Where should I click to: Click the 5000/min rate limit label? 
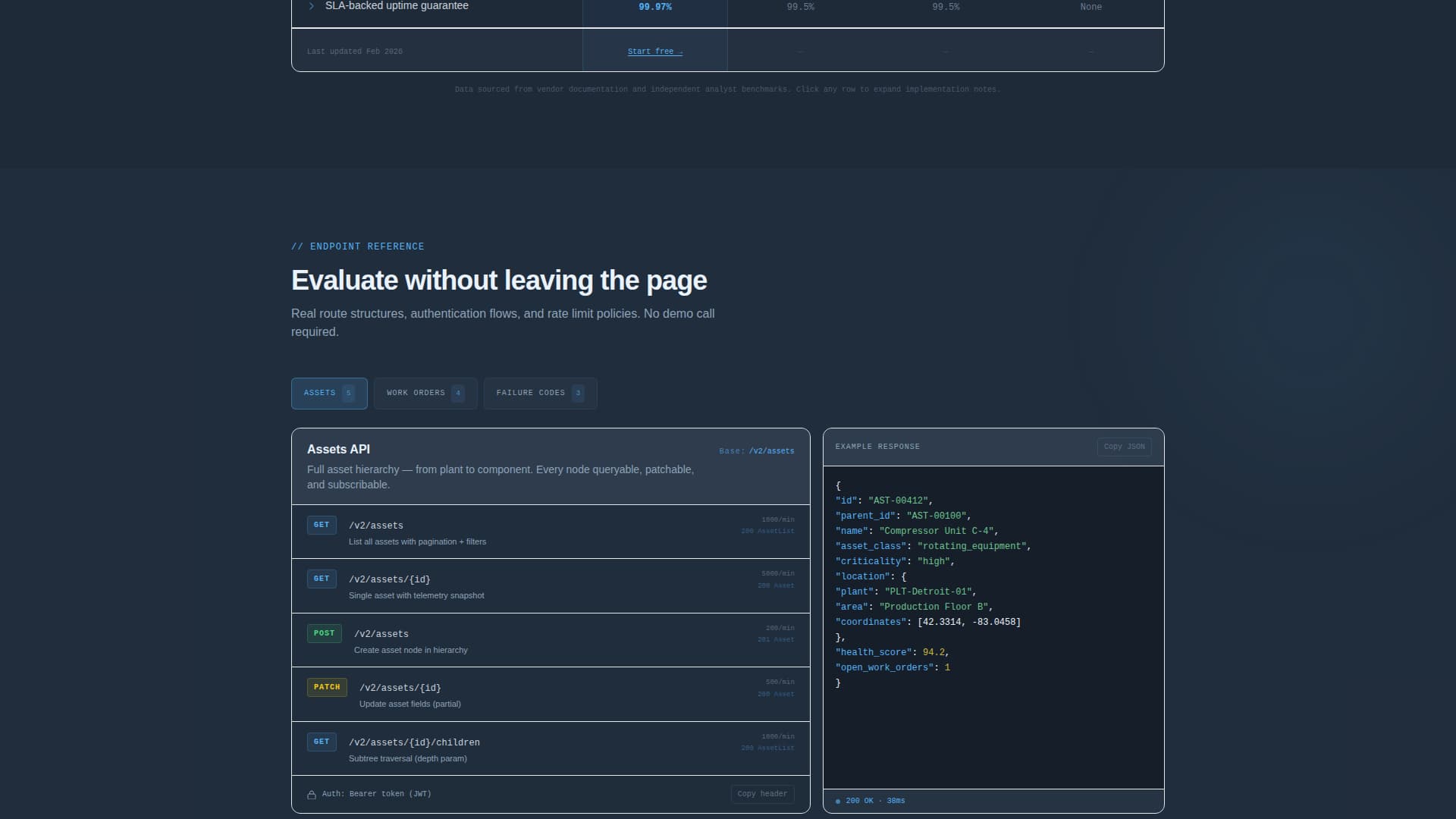click(778, 574)
